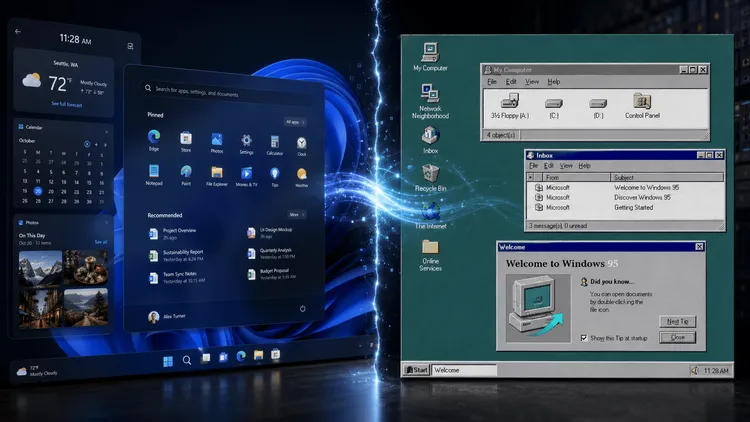The width and height of the screenshot is (750, 422).
Task: Open My Computer desktop icon
Action: point(430,57)
